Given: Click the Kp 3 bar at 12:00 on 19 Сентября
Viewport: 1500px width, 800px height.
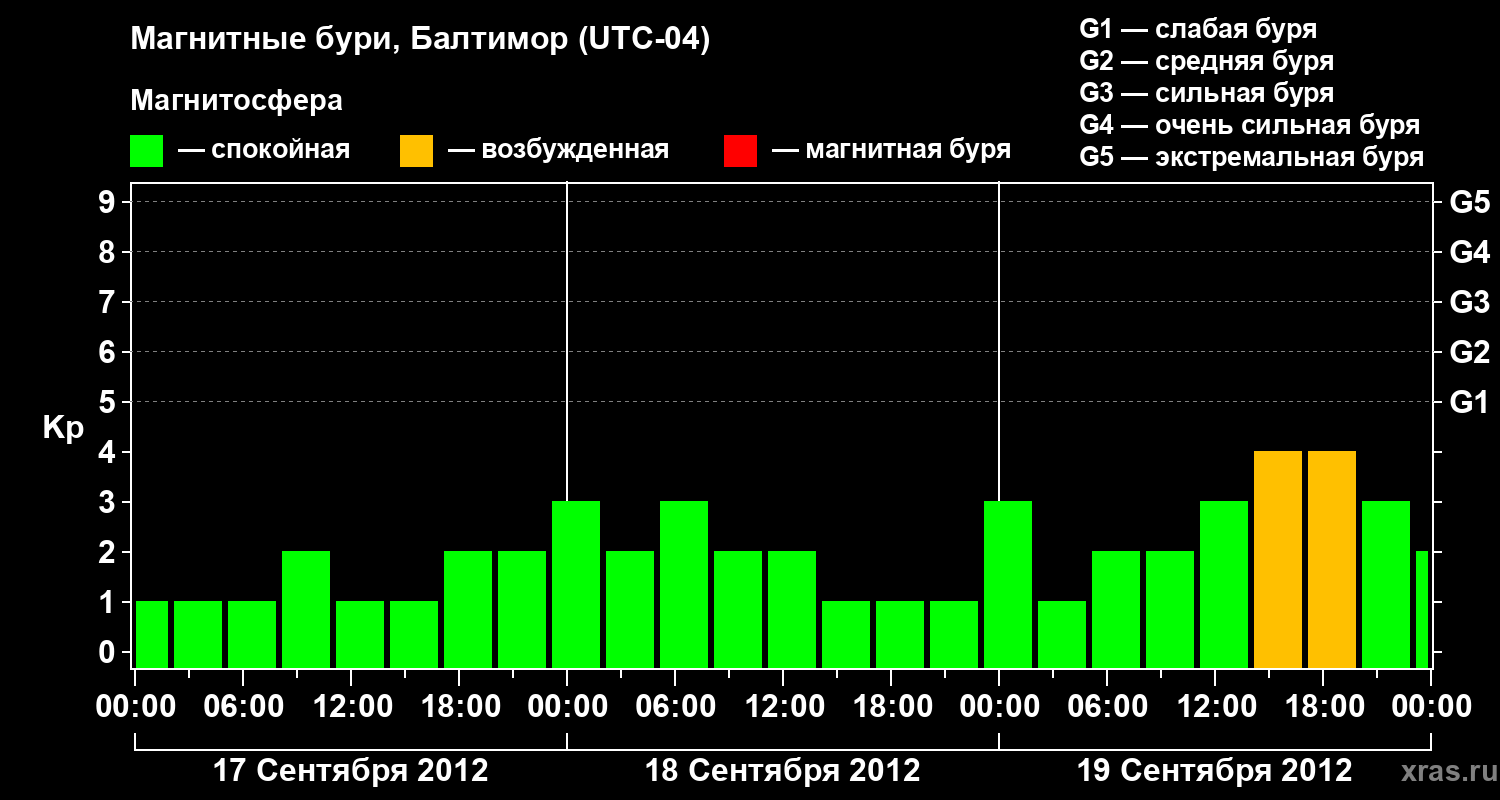Looking at the screenshot, I should pos(1224,585).
